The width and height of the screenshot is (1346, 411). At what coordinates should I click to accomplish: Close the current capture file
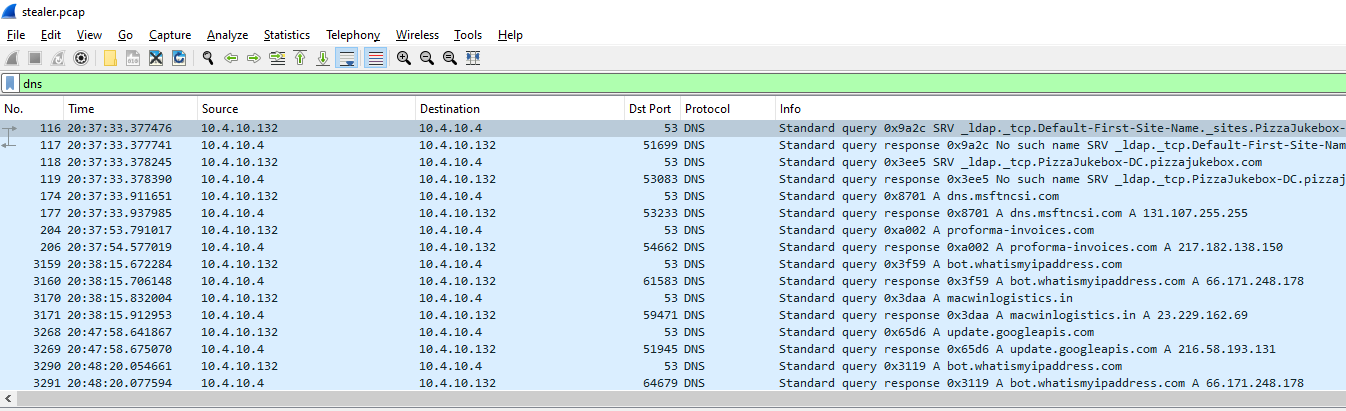pyautogui.click(x=156, y=58)
